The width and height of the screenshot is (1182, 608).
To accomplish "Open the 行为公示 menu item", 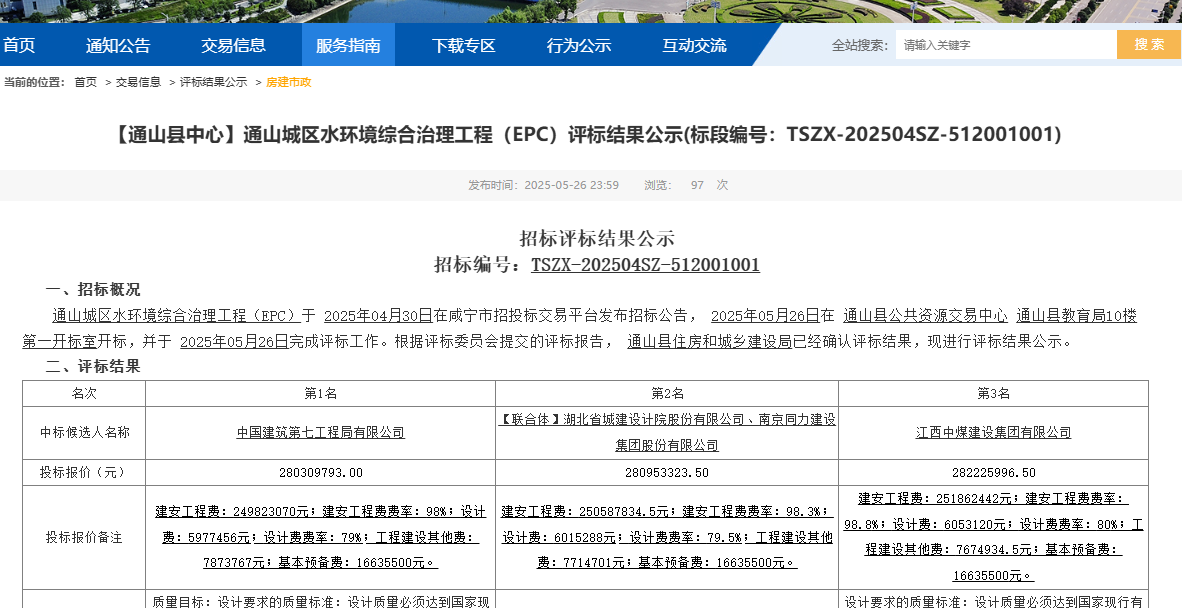I will (x=579, y=45).
